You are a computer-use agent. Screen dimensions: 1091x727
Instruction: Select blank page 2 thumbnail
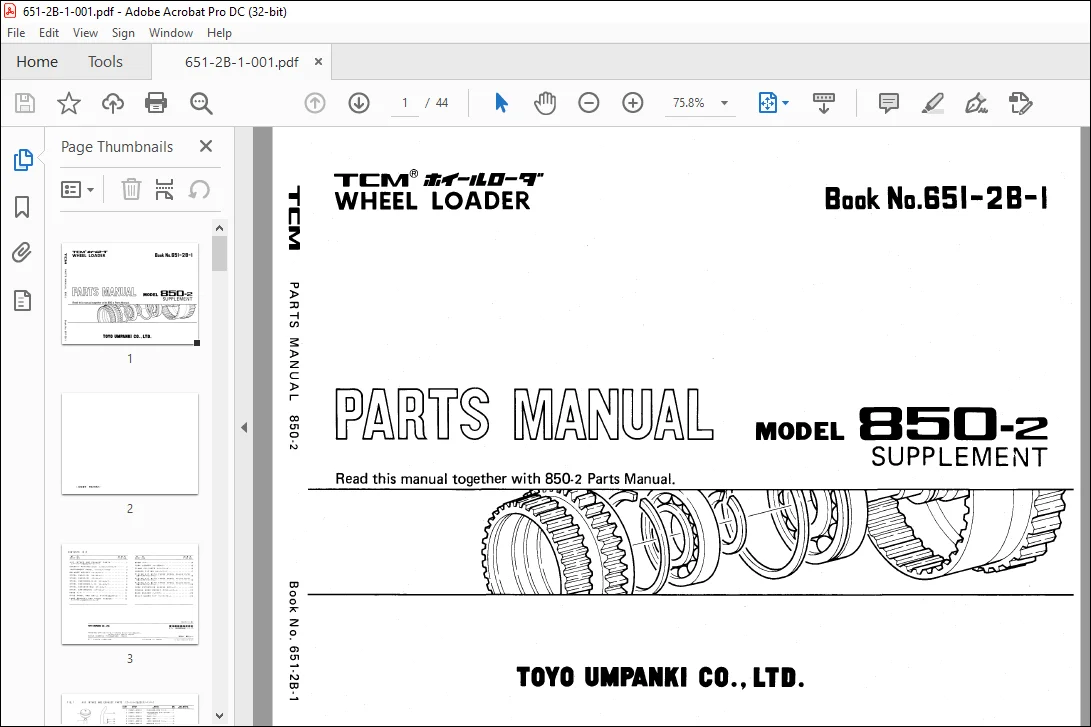coord(129,444)
